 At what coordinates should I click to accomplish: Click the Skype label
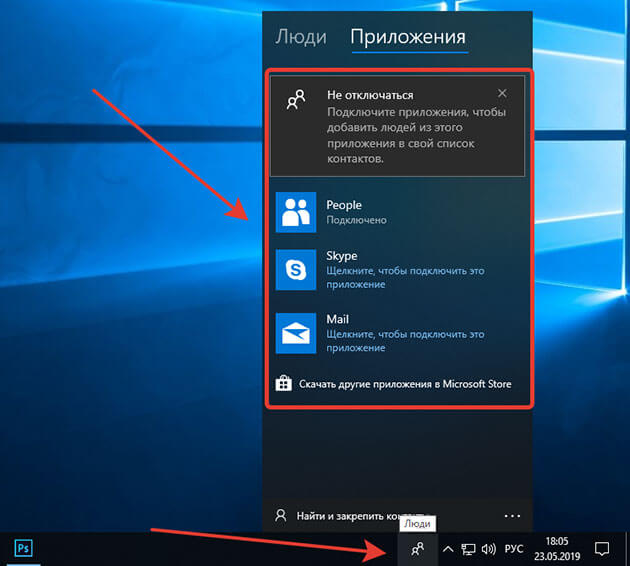pyautogui.click(x=342, y=256)
